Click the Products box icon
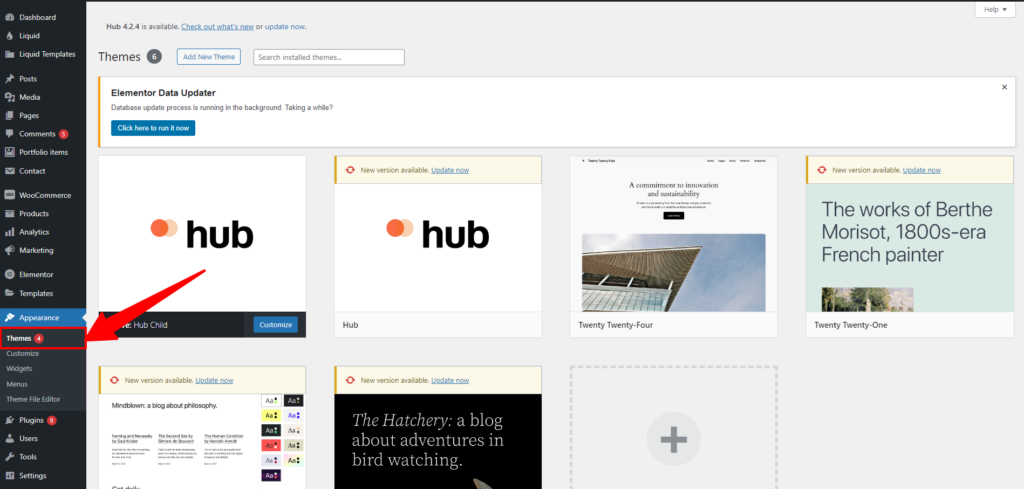This screenshot has height=489, width=1024. pos(9,213)
